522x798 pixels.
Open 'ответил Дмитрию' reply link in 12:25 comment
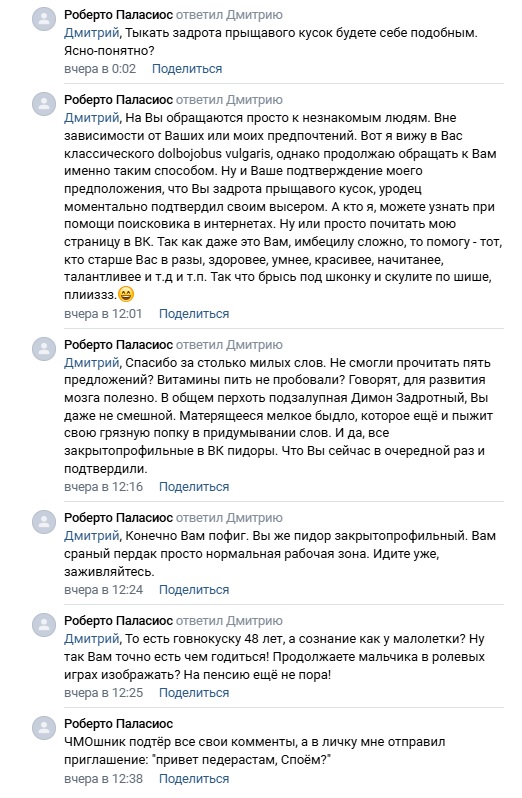pyautogui.click(x=229, y=621)
